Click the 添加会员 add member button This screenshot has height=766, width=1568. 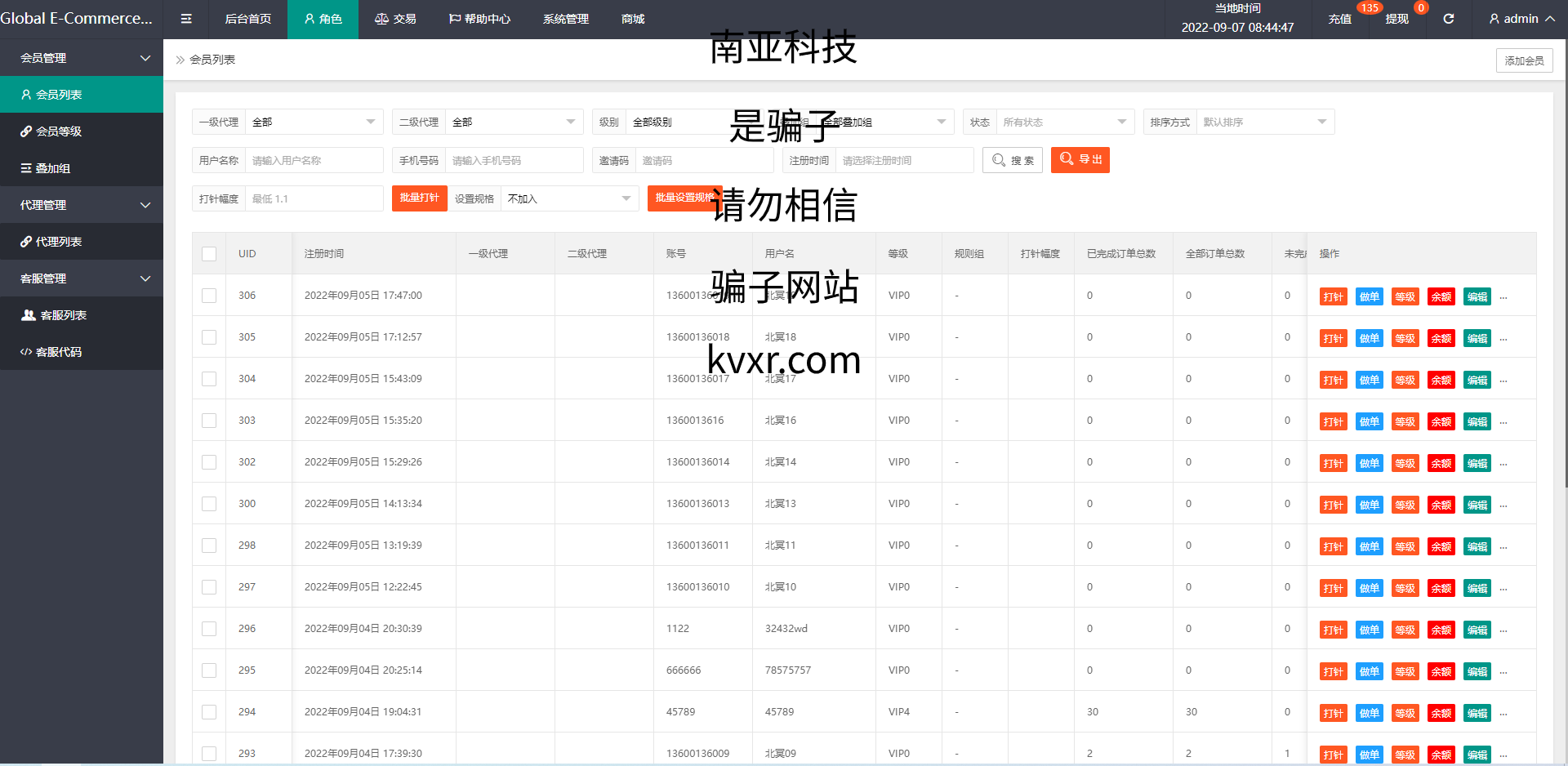click(x=1525, y=60)
